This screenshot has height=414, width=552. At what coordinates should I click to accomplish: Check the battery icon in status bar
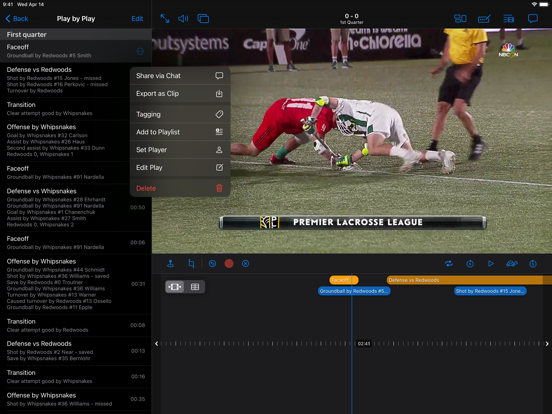544,4
